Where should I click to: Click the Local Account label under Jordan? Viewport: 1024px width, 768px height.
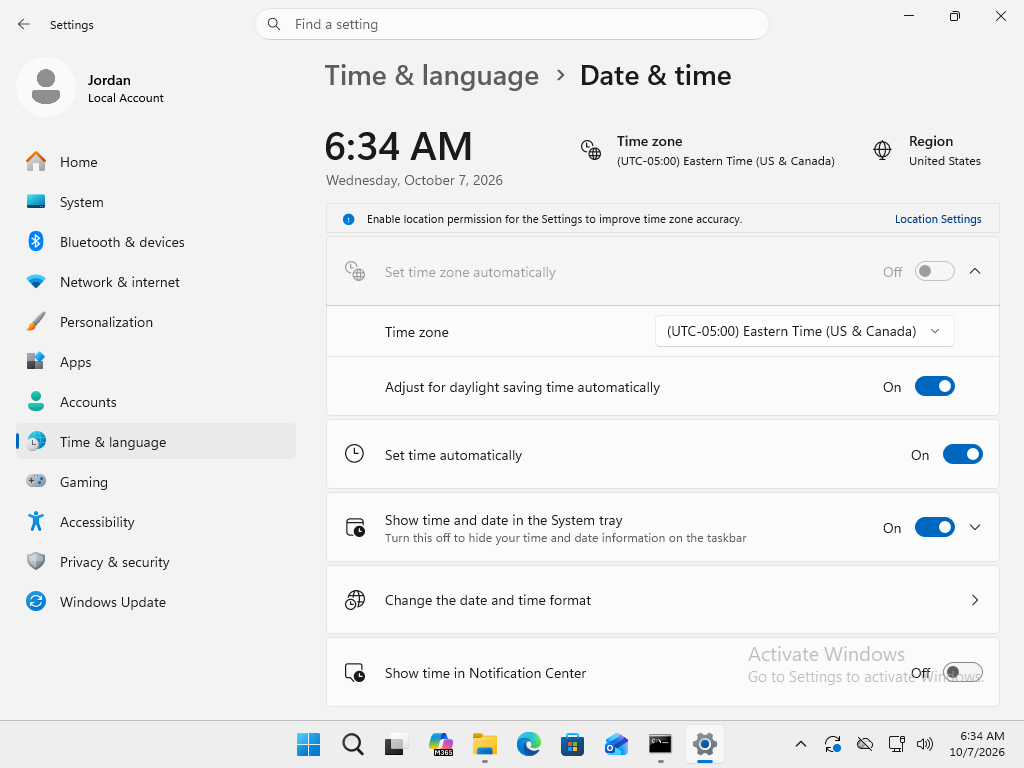126,98
